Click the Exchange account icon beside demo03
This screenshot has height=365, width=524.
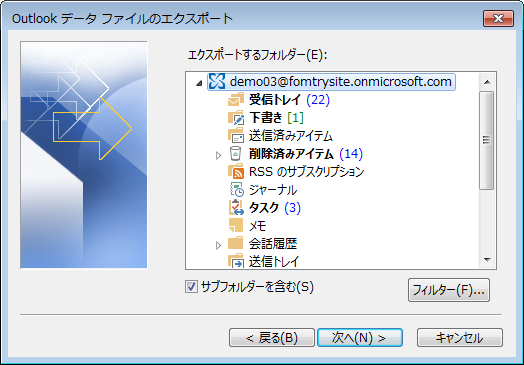pyautogui.click(x=217, y=82)
